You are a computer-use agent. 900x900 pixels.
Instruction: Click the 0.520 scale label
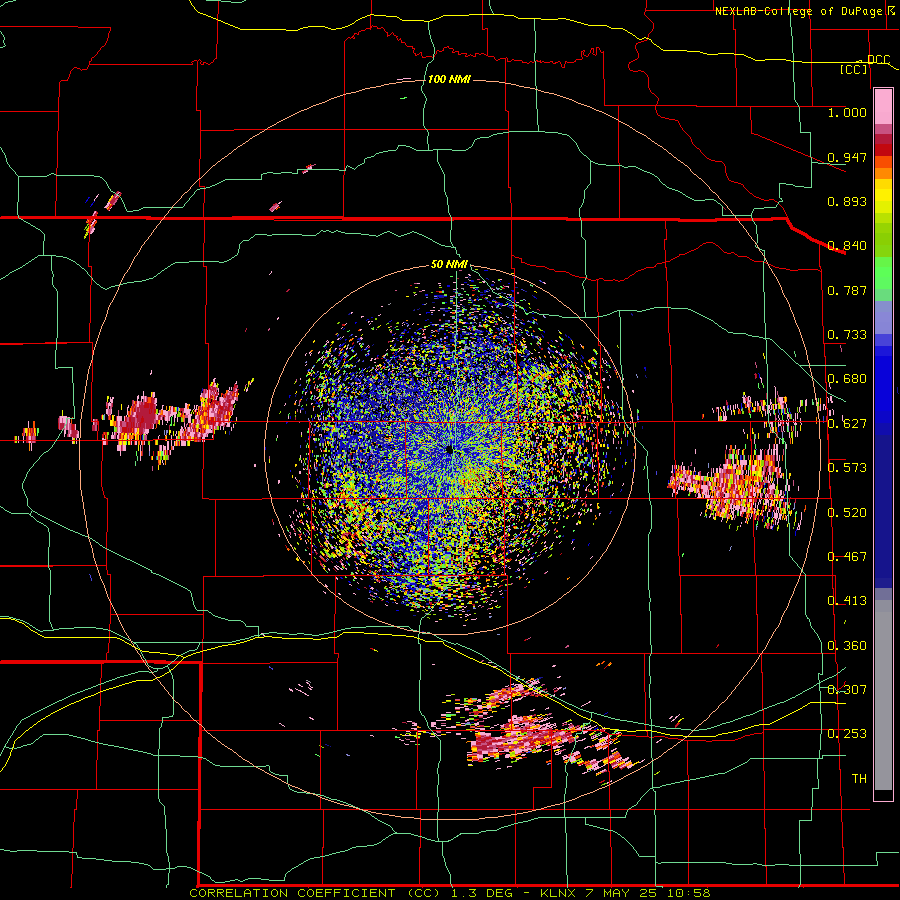847,512
